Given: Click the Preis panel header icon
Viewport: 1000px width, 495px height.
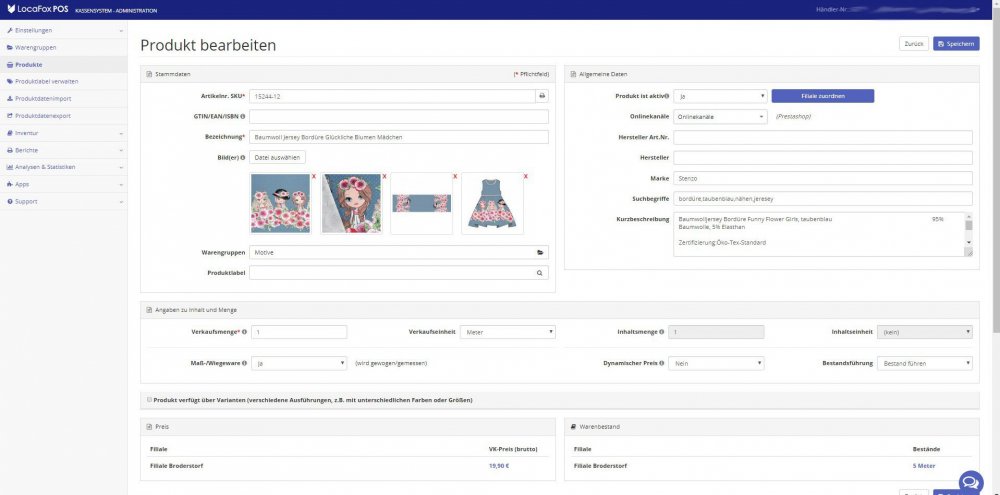Looking at the screenshot, I should coord(149,426).
